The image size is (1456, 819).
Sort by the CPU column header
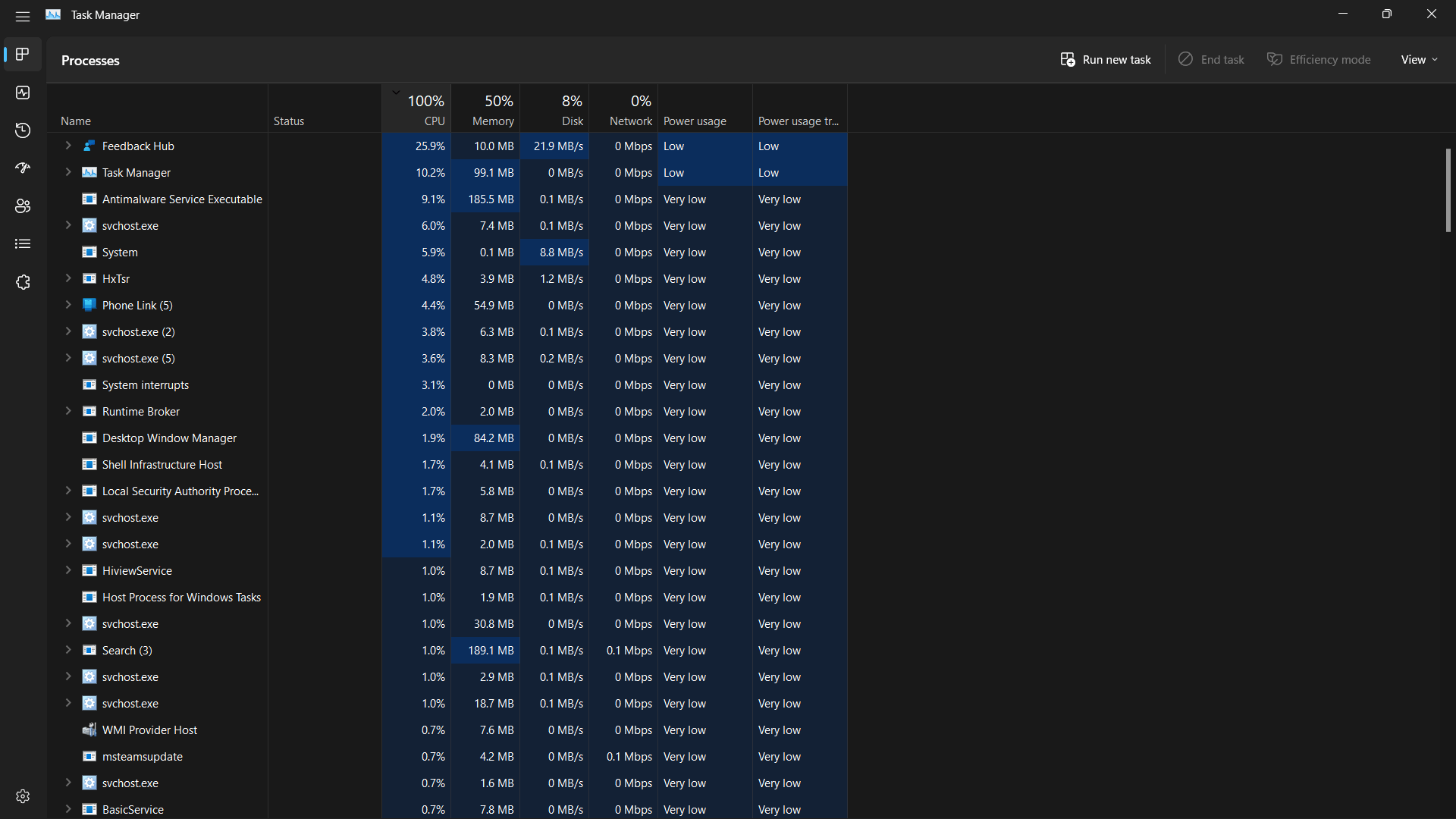coord(416,108)
